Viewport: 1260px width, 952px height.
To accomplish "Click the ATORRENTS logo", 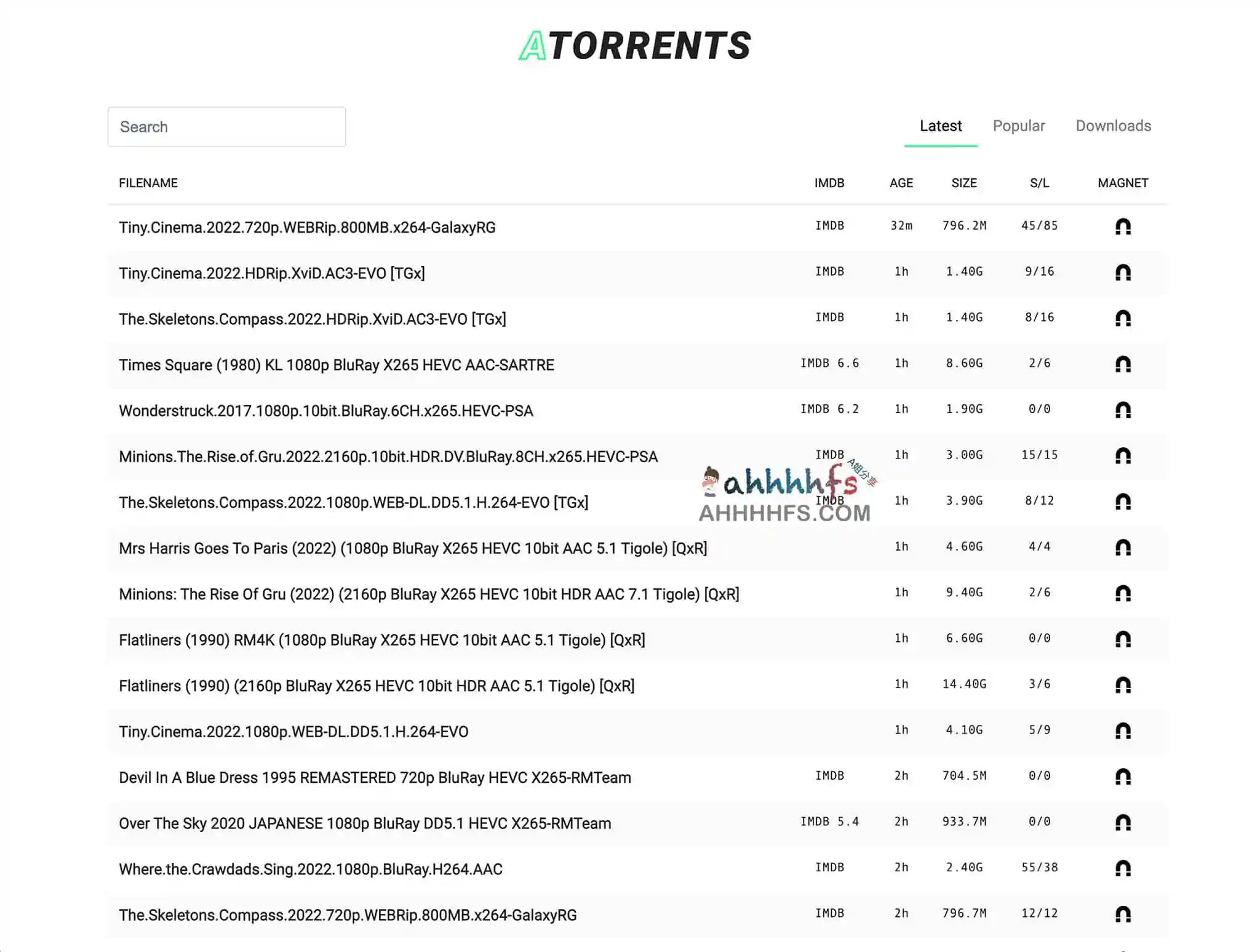I will [635, 46].
